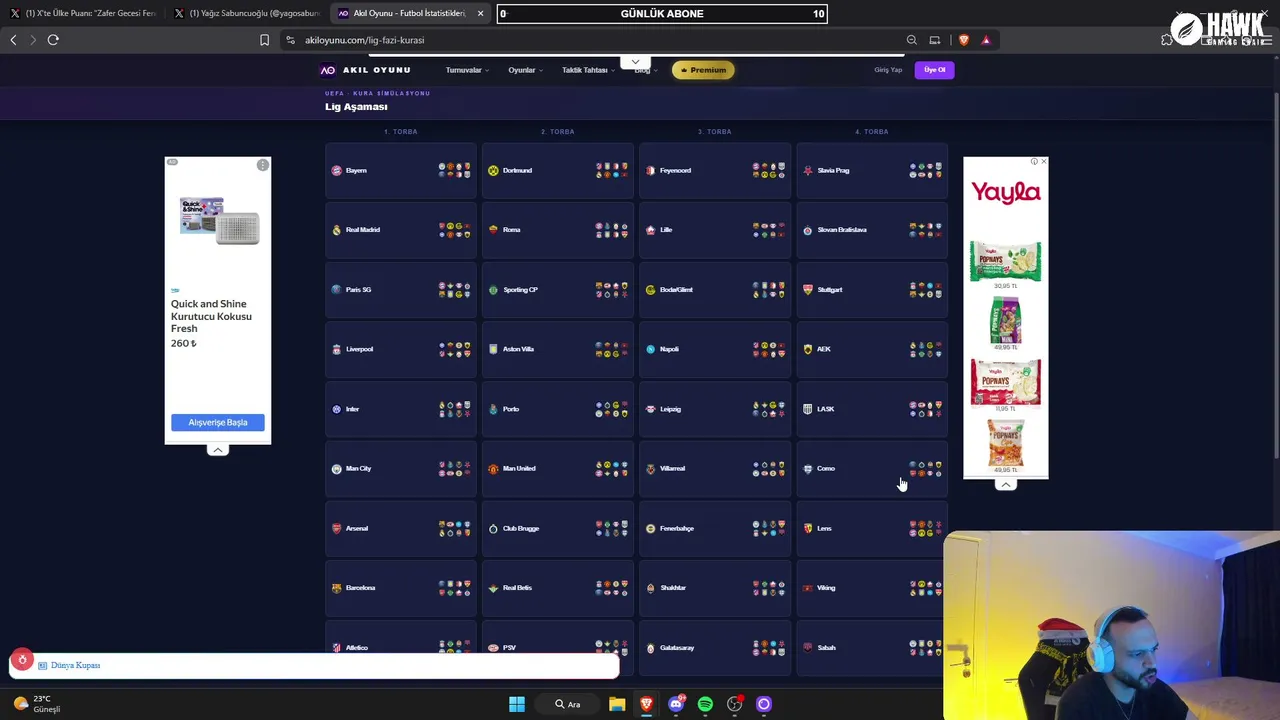This screenshot has width=1280, height=720.
Task: Click the Dortmund club crest
Action: coord(493,171)
